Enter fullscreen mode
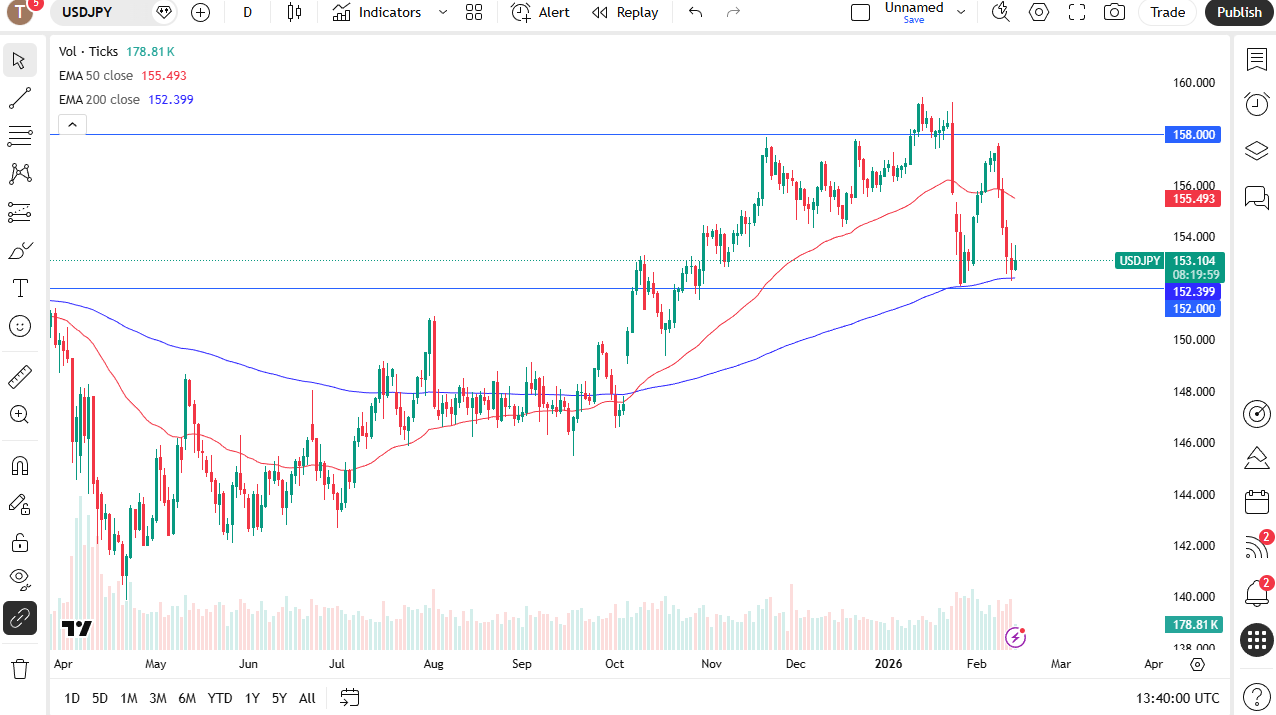The width and height of the screenshot is (1276, 715). [x=1077, y=12]
